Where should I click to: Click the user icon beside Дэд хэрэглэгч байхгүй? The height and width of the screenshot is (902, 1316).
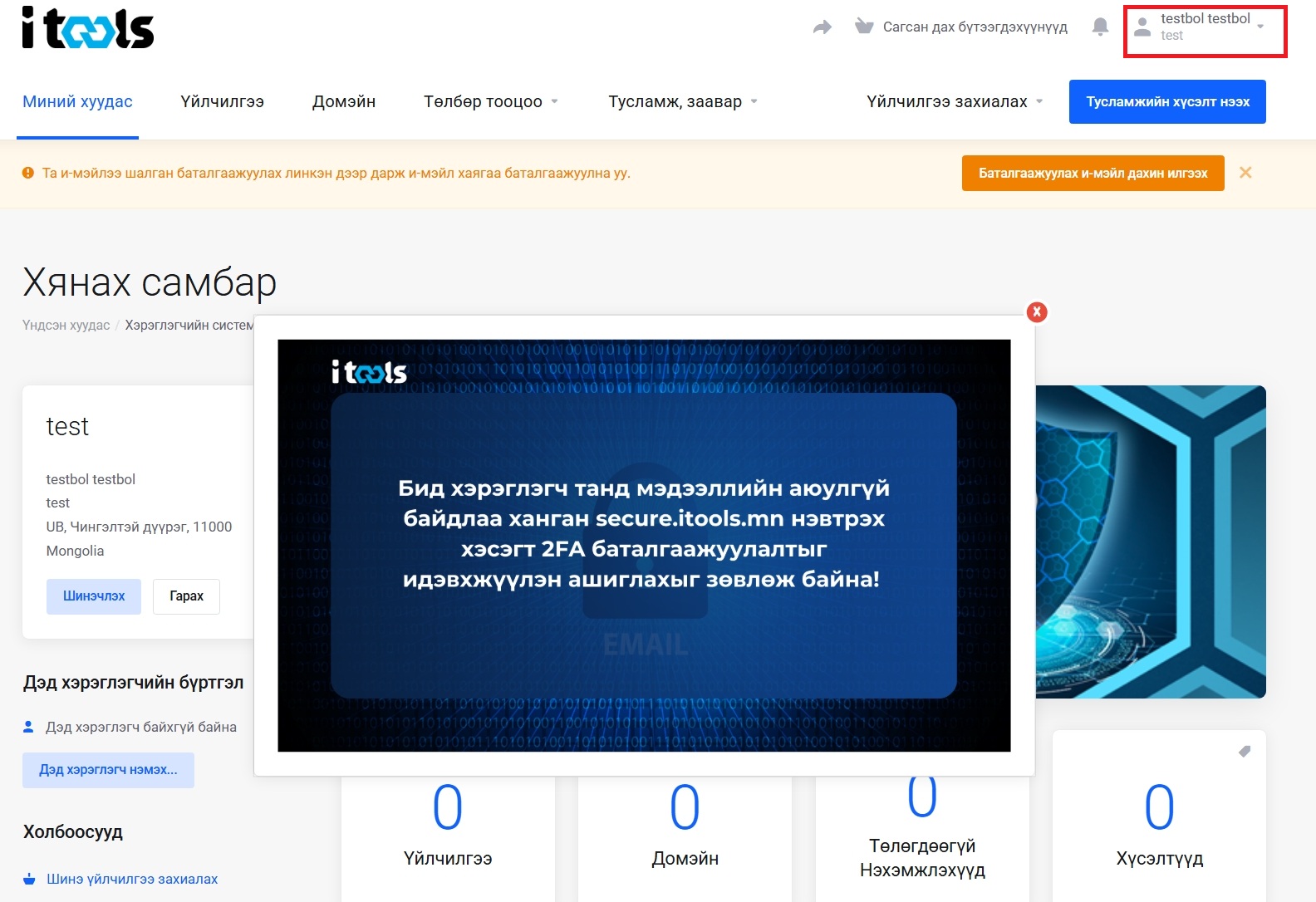(x=28, y=727)
